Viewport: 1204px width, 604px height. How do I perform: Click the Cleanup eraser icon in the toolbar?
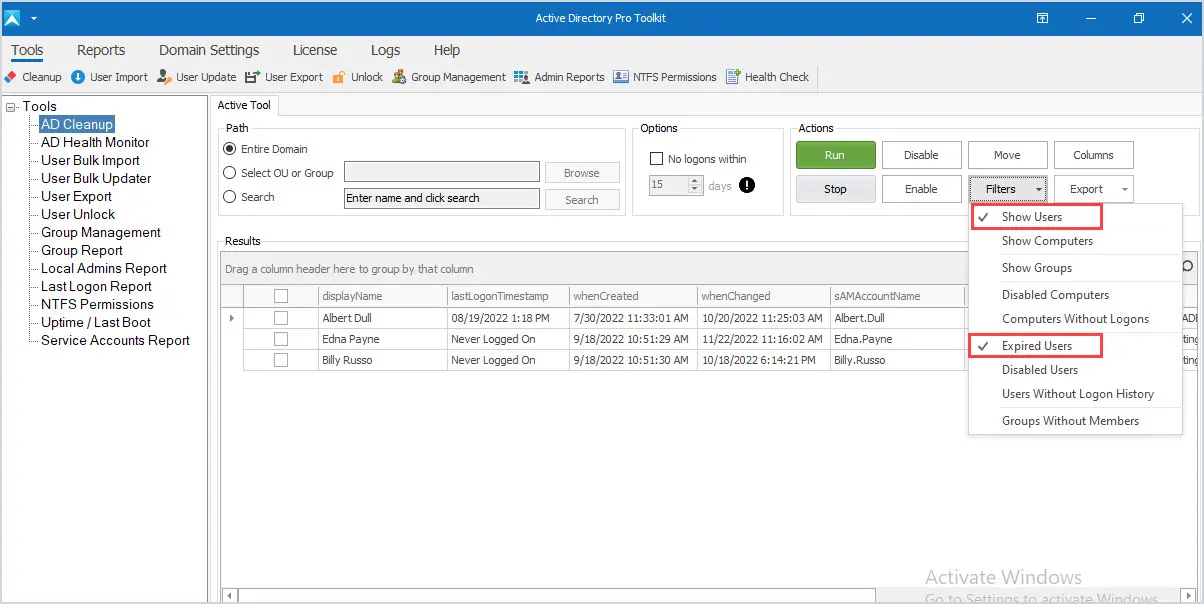[x=10, y=77]
